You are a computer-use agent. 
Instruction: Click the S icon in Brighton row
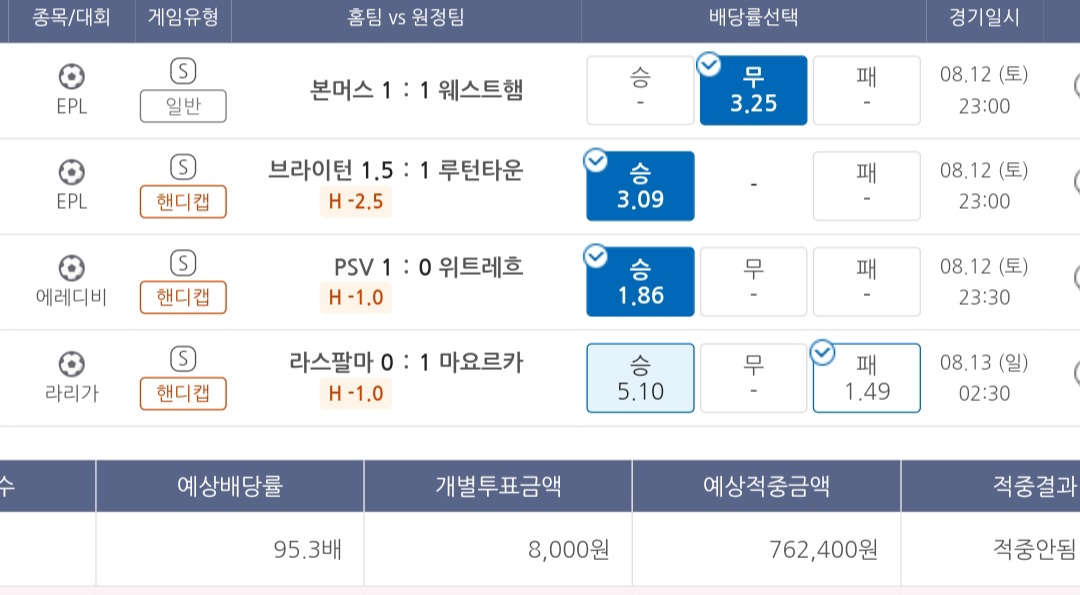coord(183,167)
